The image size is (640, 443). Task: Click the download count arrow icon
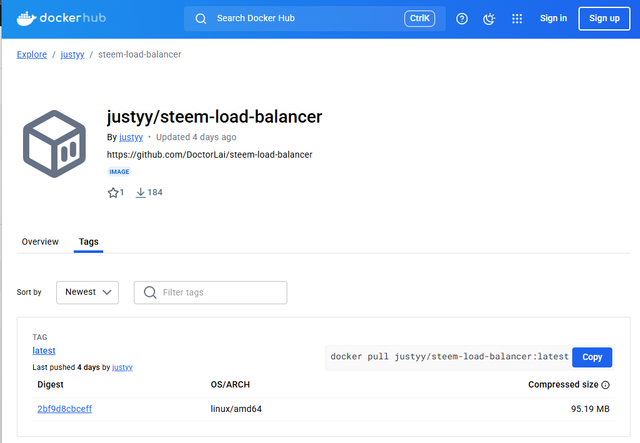[x=140, y=192]
